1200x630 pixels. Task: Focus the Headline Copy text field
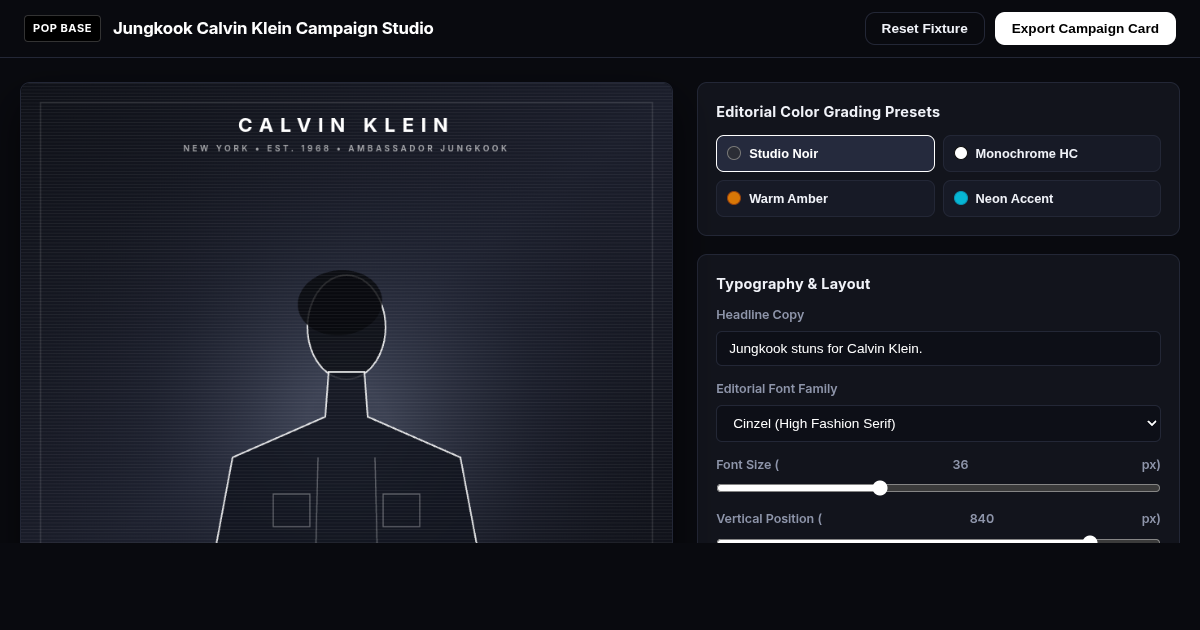[x=938, y=348]
